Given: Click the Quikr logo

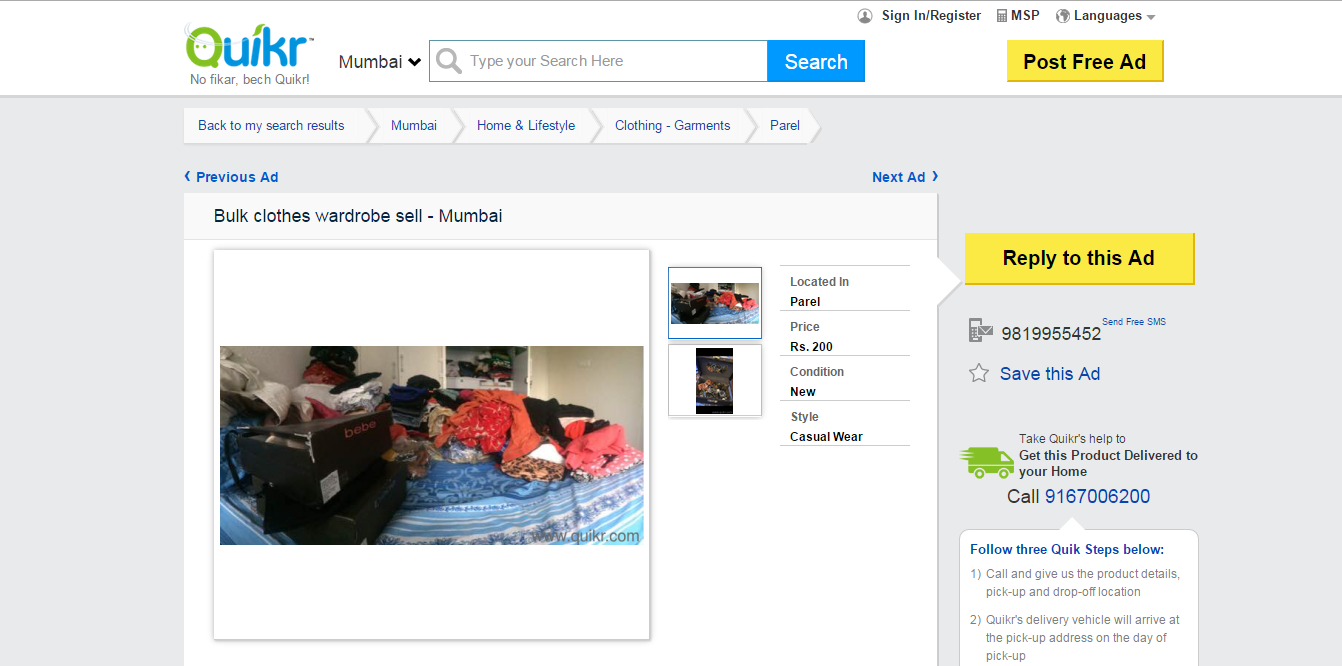Looking at the screenshot, I should [249, 54].
